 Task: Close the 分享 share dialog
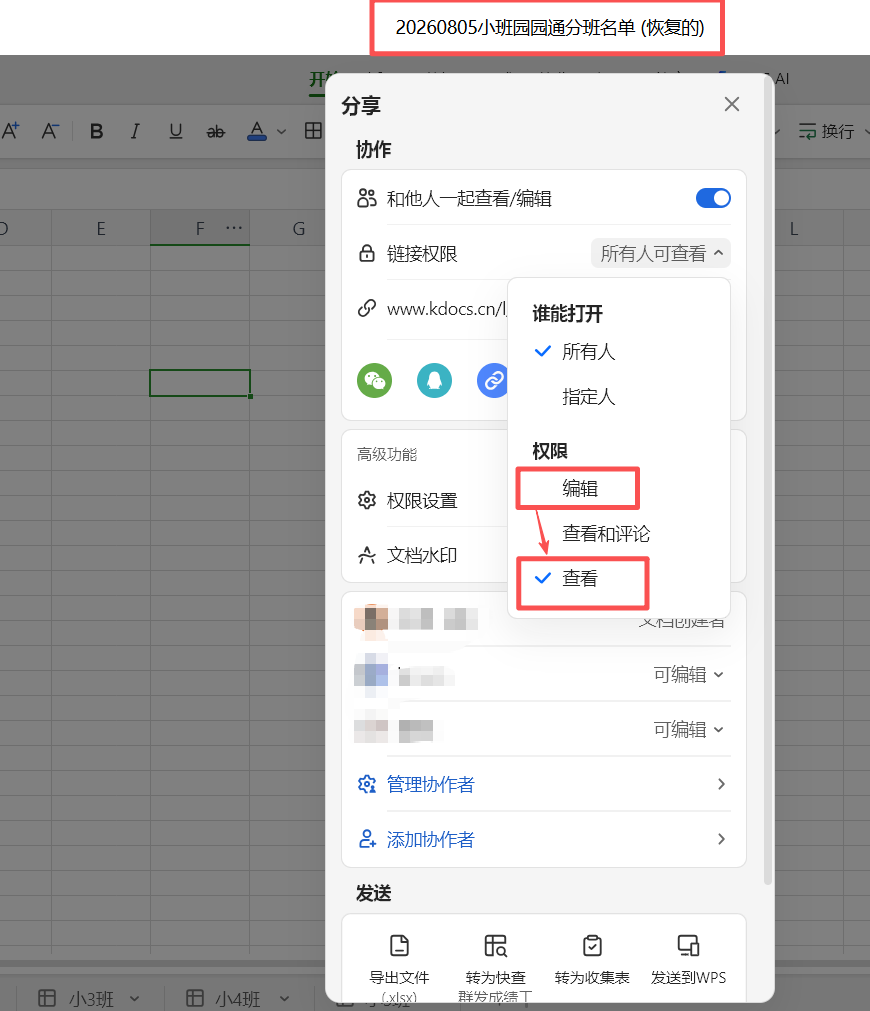(x=731, y=104)
